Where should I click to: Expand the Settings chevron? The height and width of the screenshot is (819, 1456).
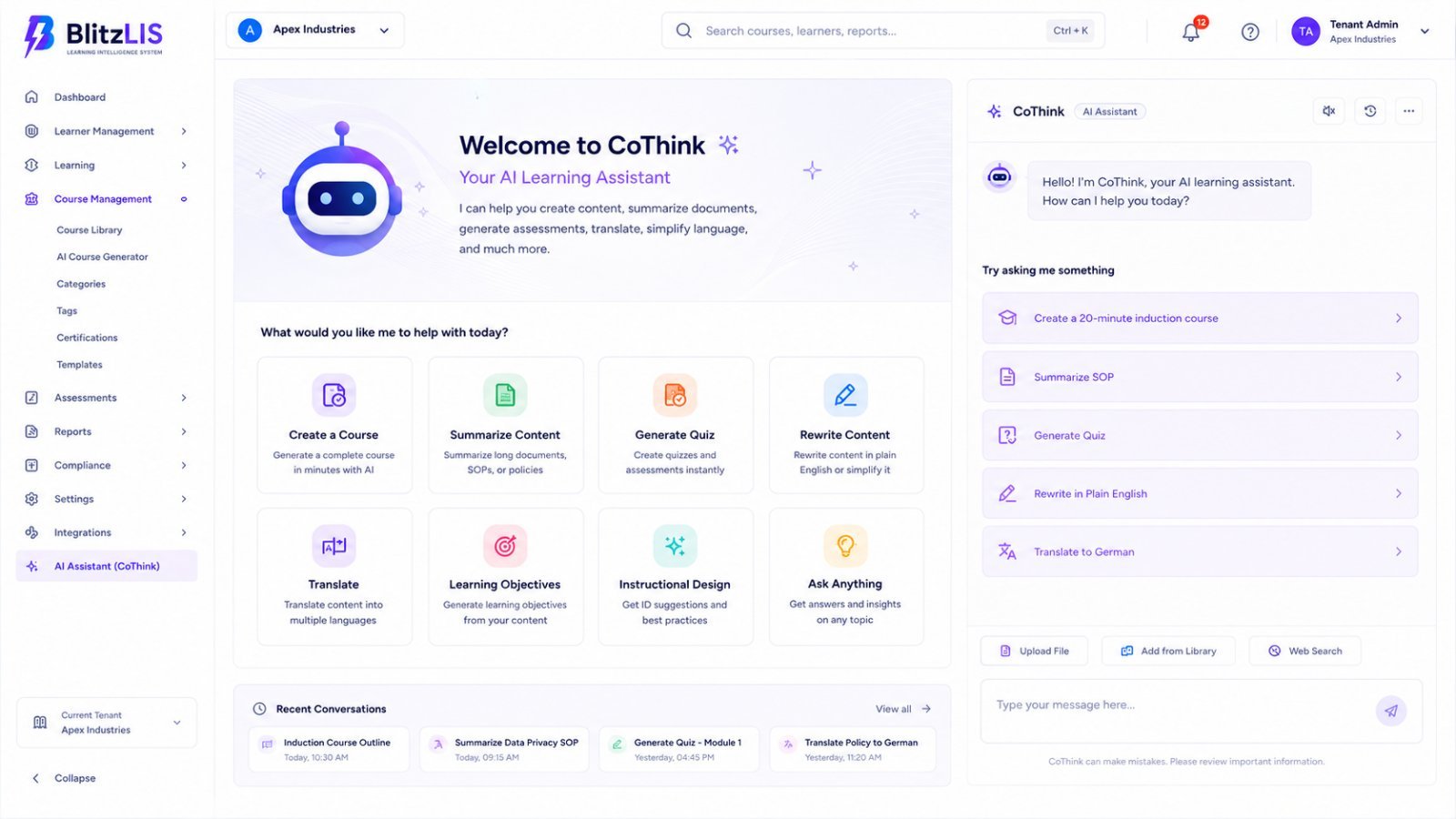coord(184,499)
